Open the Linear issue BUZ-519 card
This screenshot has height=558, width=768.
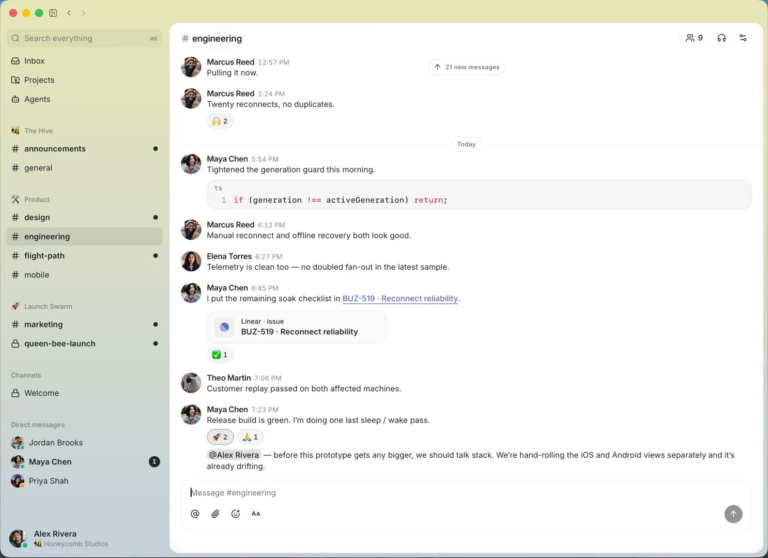pyautogui.click(x=297, y=327)
